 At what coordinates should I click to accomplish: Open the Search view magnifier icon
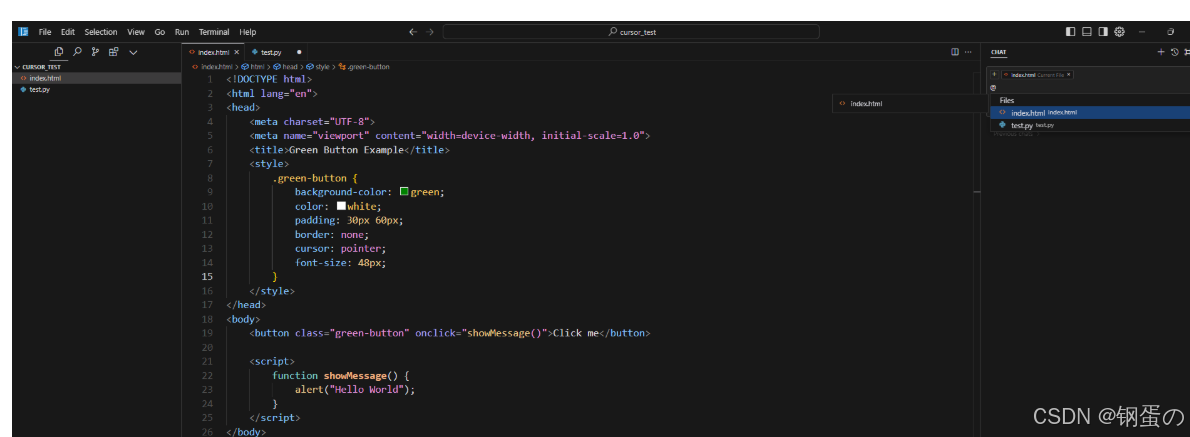[x=77, y=52]
